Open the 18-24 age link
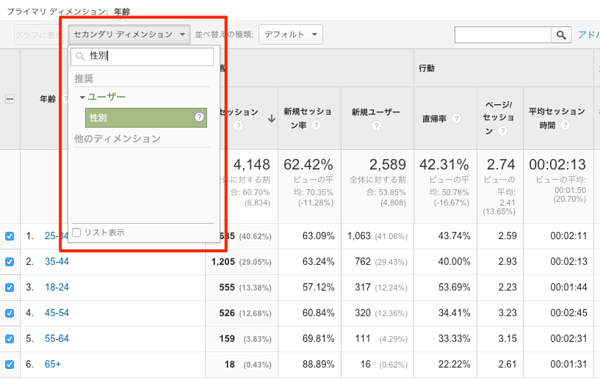Screen dimensions: 600x380 tap(57, 287)
